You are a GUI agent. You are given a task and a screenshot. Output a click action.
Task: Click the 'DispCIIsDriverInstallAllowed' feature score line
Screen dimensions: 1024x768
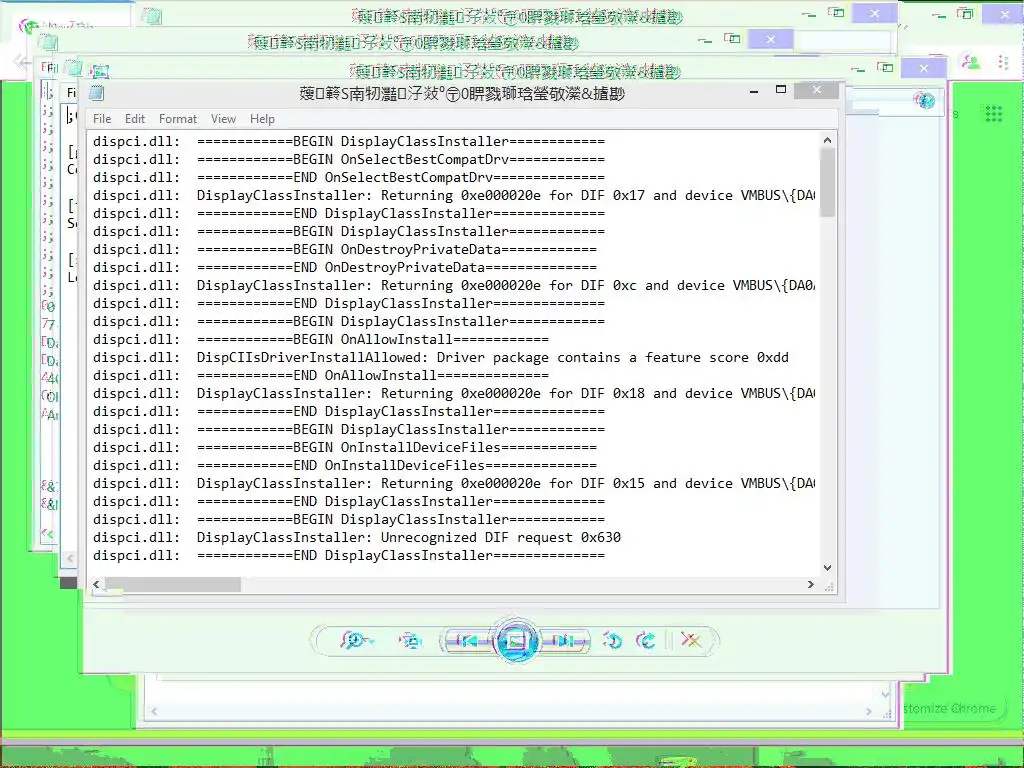[x=441, y=358]
